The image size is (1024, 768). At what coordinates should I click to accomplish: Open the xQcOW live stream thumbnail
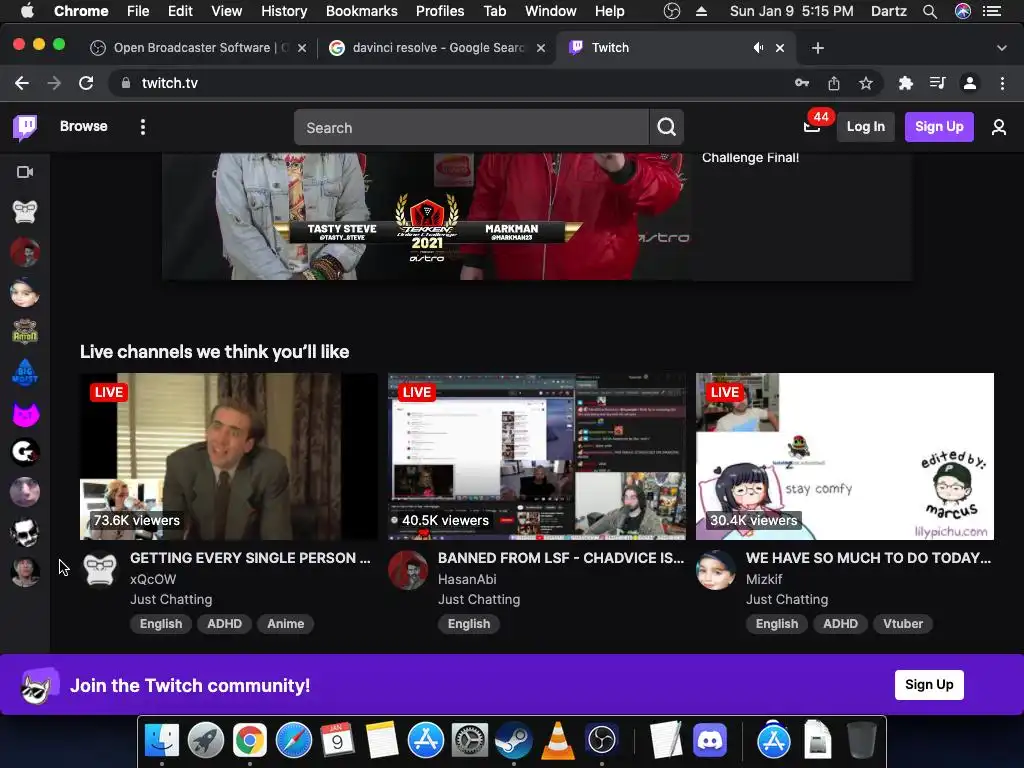point(229,456)
